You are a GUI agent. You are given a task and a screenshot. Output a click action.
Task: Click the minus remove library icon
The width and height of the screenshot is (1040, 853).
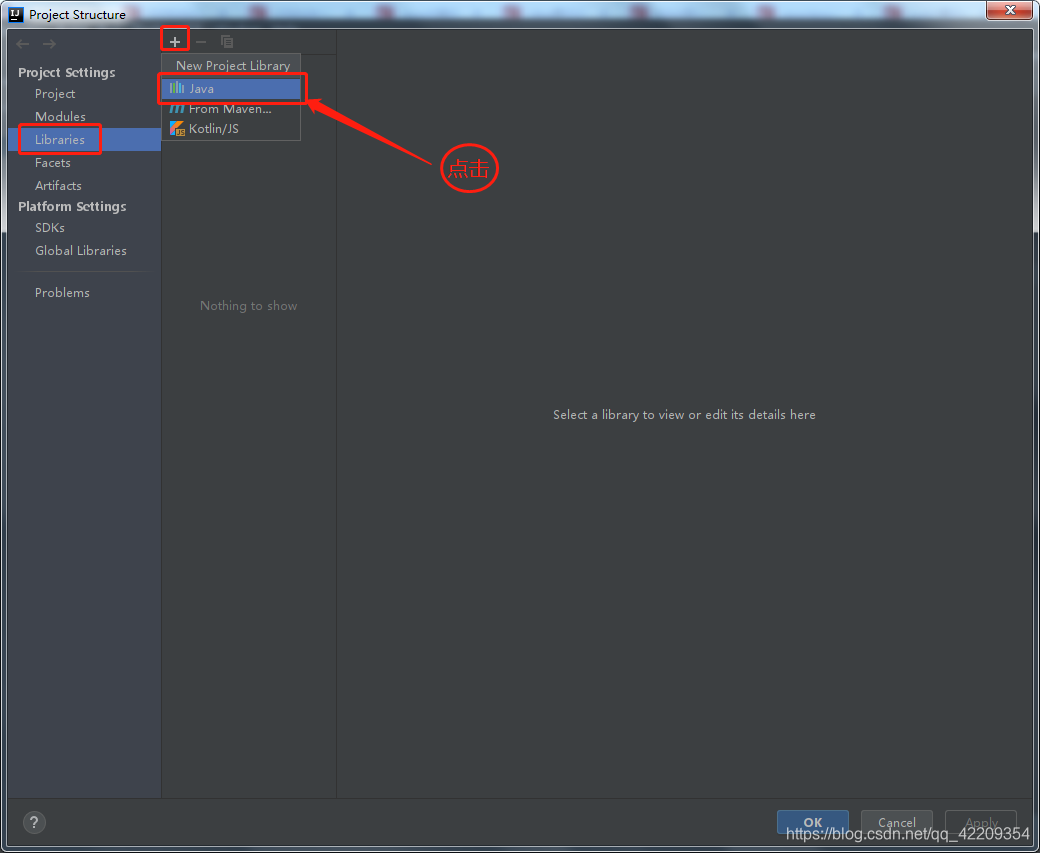point(201,42)
